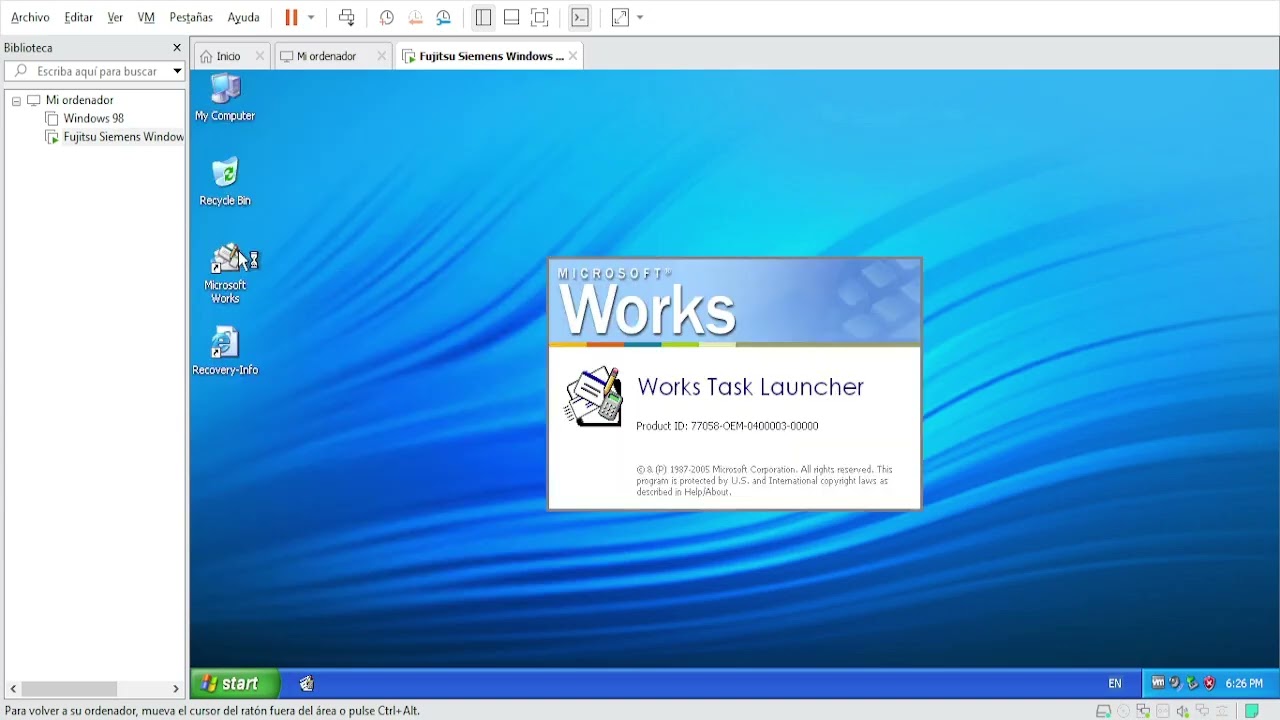Click the CD/DVD drive status icon
The width and height of the screenshot is (1280, 720).
[1123, 711]
